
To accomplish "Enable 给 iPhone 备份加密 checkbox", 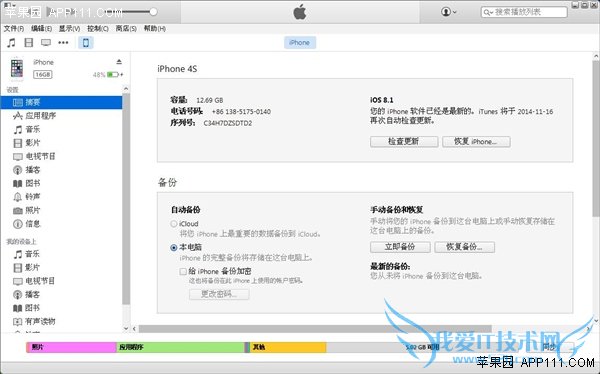I will click(x=183, y=271).
